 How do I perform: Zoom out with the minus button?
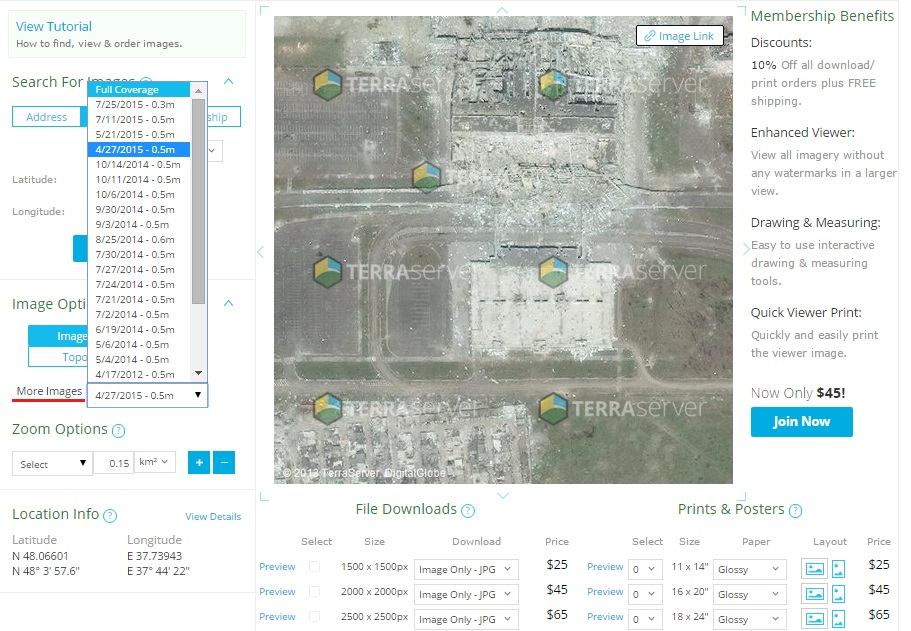click(224, 463)
